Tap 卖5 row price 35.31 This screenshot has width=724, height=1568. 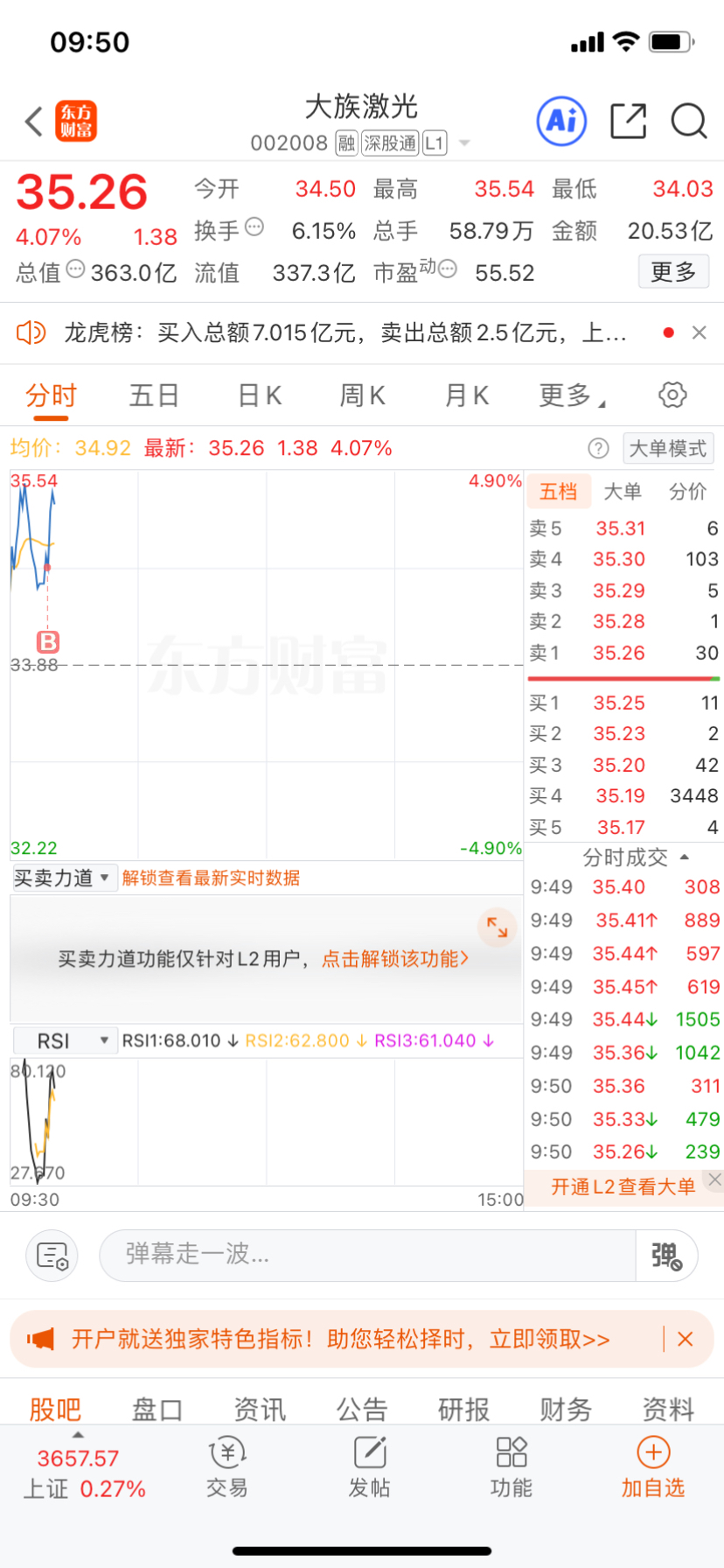[621, 528]
